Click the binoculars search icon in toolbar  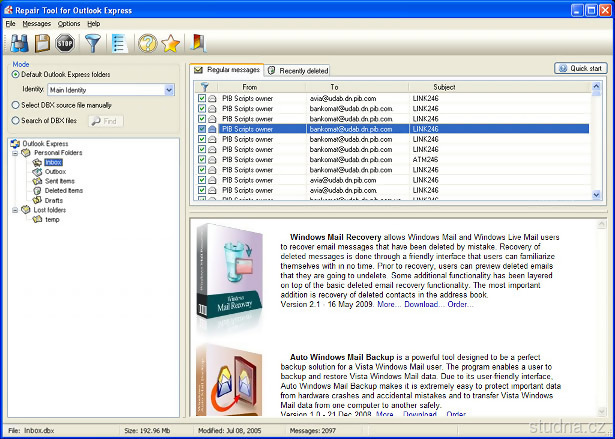[19, 43]
